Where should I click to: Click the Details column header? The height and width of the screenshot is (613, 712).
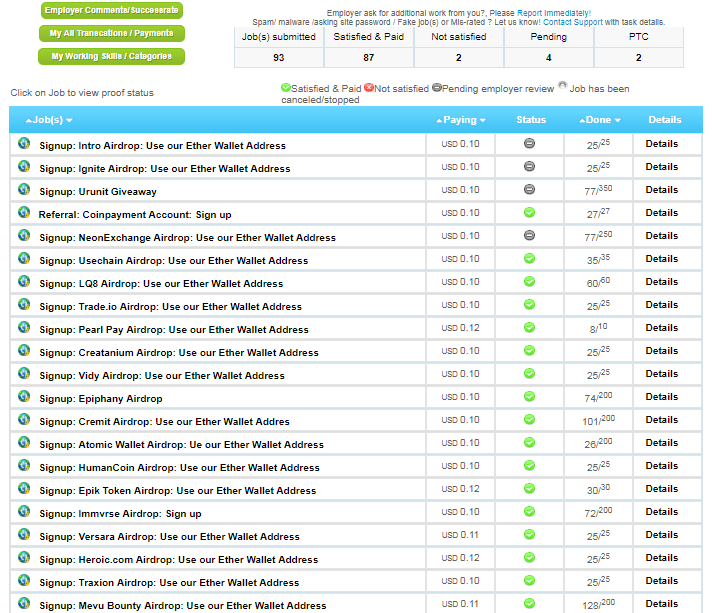[x=665, y=120]
